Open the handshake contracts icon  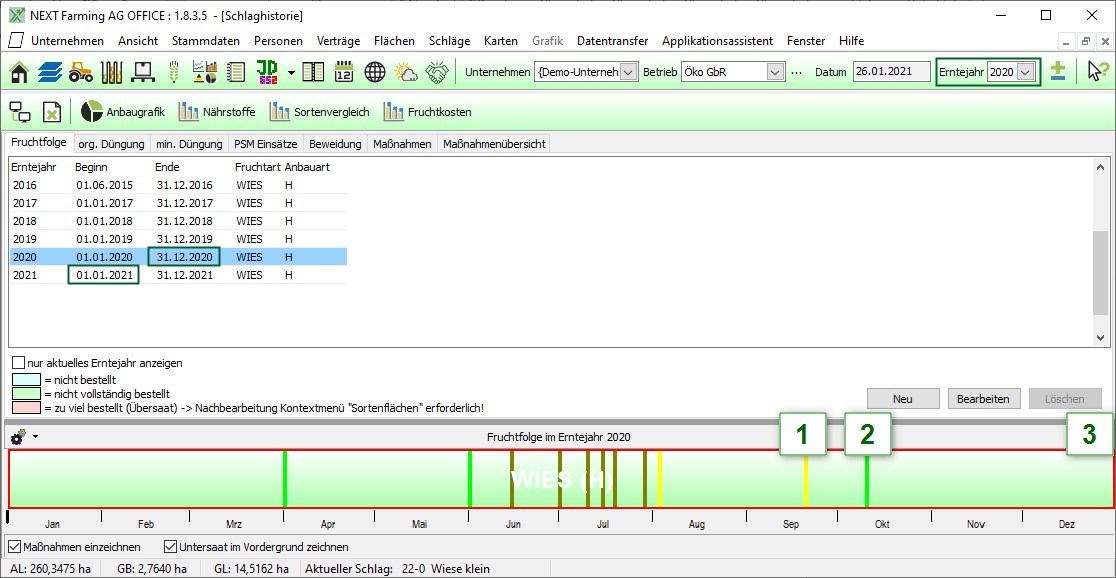(x=437, y=72)
